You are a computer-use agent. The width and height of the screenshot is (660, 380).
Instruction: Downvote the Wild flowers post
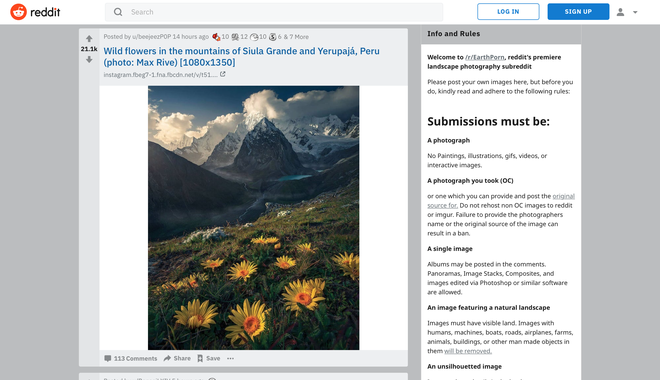(89, 59)
